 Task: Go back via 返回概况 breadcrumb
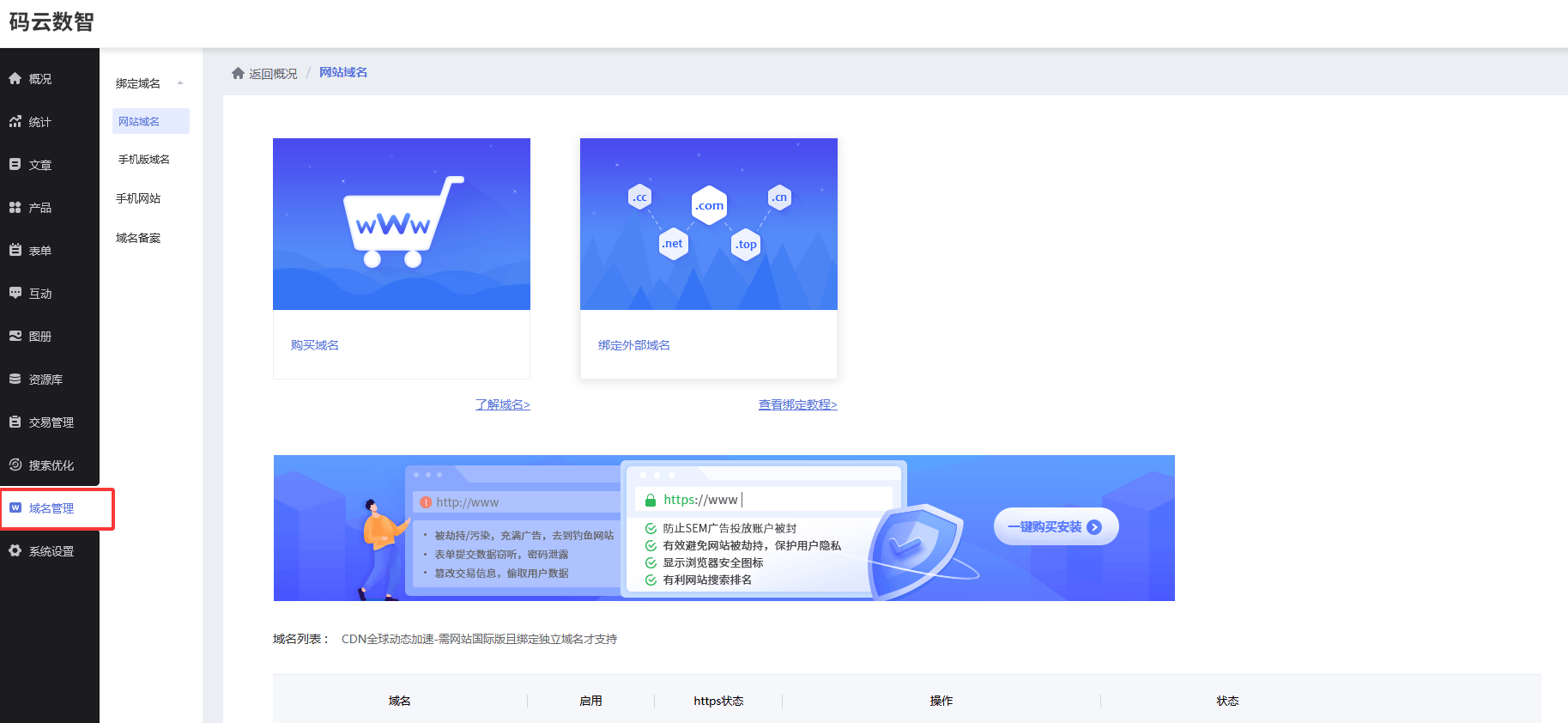[x=272, y=74]
